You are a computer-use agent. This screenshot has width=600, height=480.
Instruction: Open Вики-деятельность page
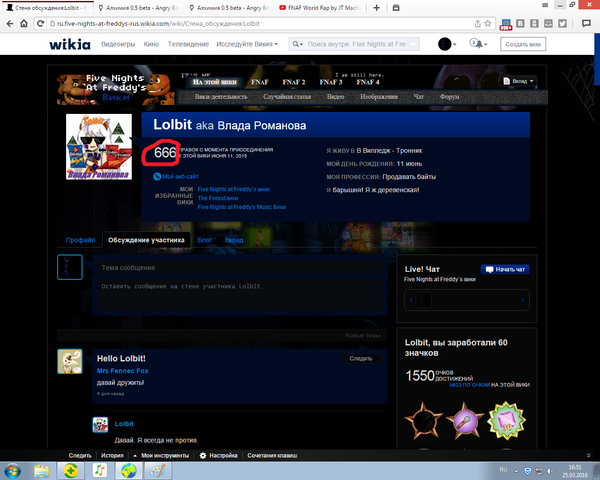[220, 96]
